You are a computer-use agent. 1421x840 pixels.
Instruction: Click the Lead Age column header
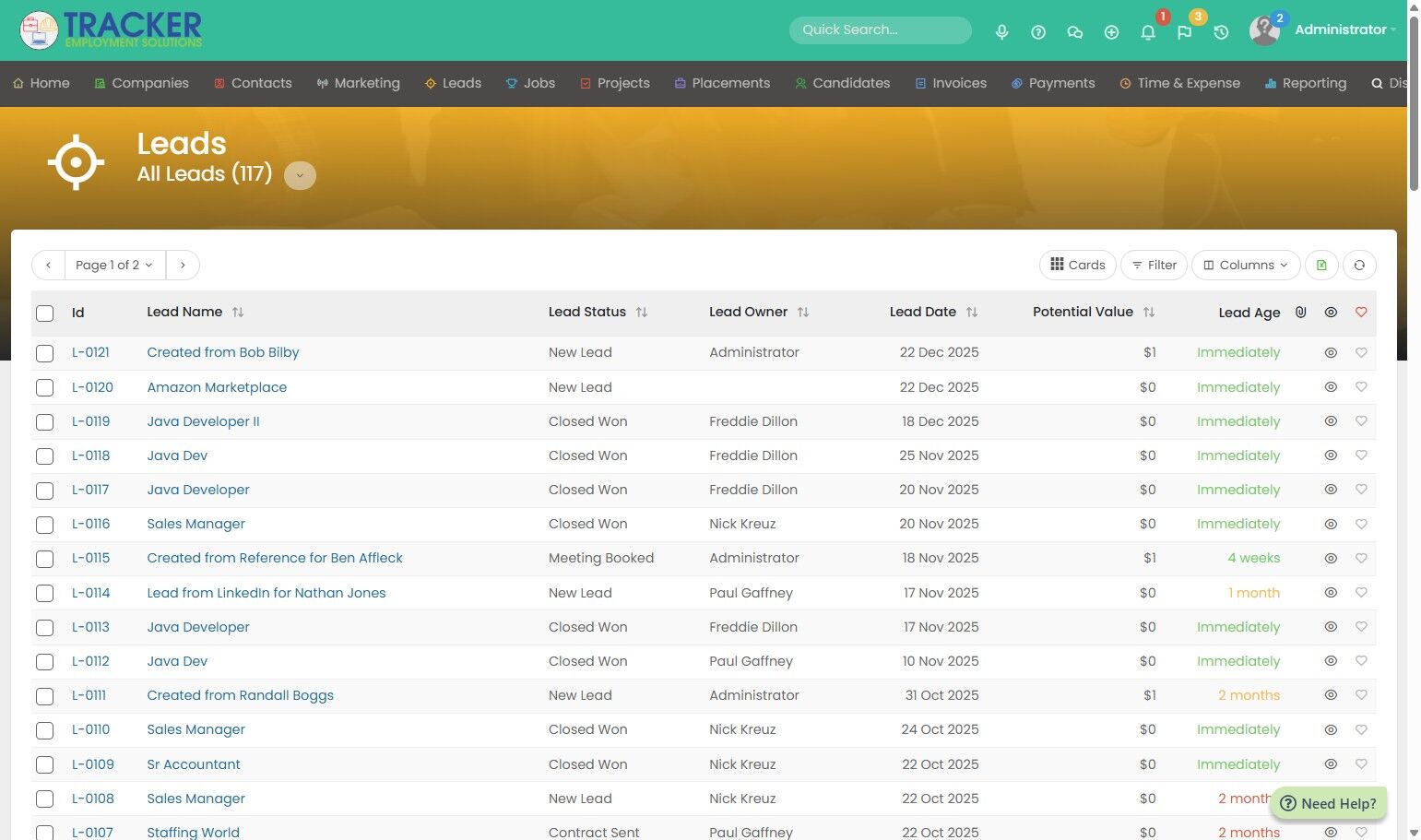click(x=1249, y=313)
